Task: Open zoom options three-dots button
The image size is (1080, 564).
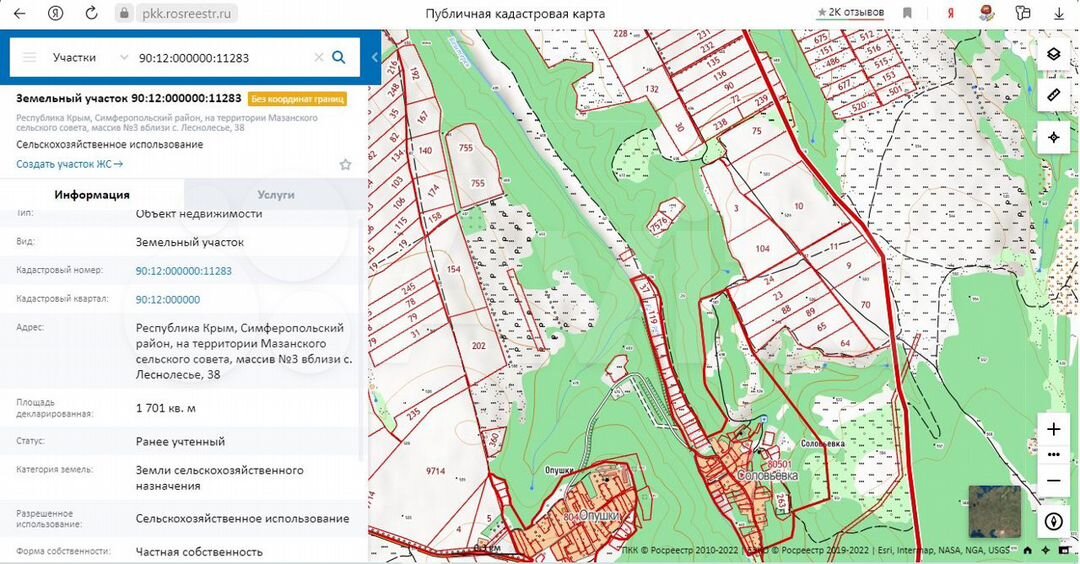Action: 1053,455
